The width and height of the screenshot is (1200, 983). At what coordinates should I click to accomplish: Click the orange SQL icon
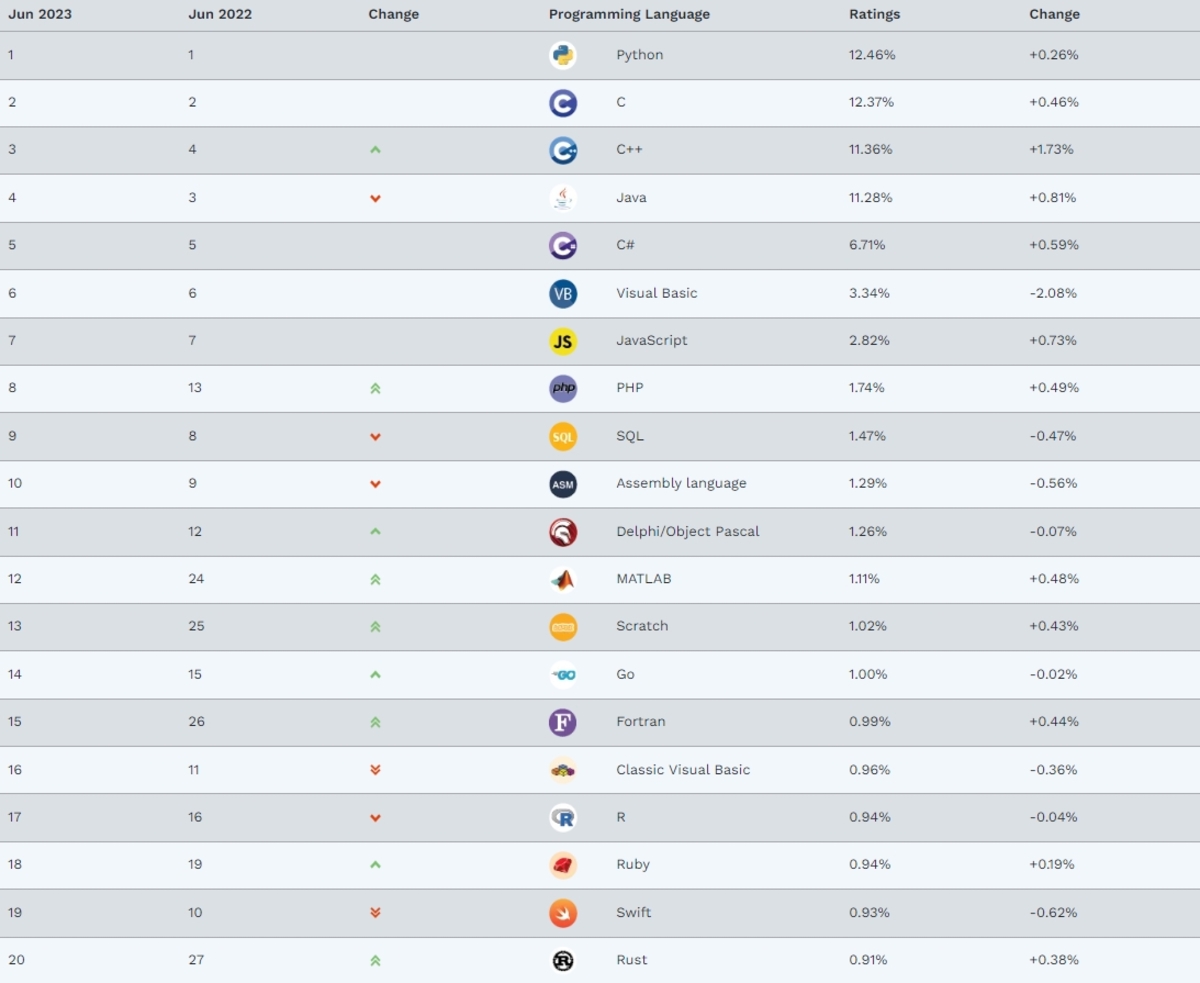pos(563,436)
